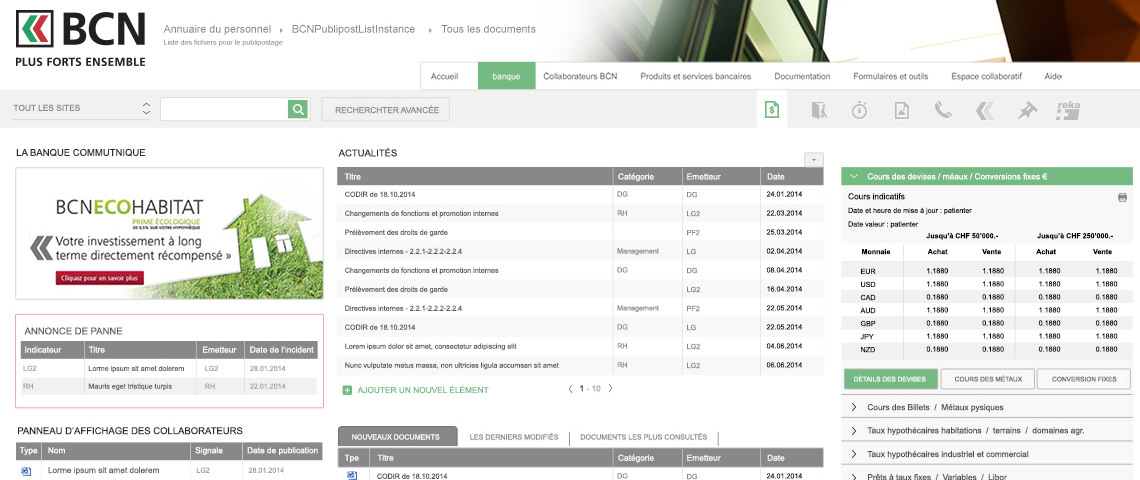Click the GBP currency row label
Image resolution: width=1140 pixels, height=480 pixels.
(868, 323)
